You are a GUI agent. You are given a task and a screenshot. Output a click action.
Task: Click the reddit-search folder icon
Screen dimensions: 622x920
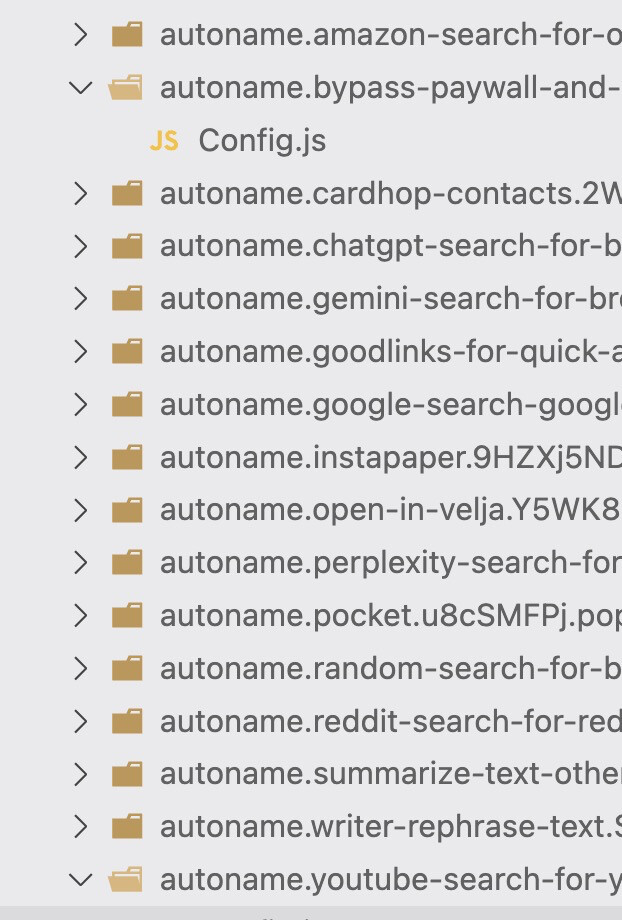click(x=127, y=720)
